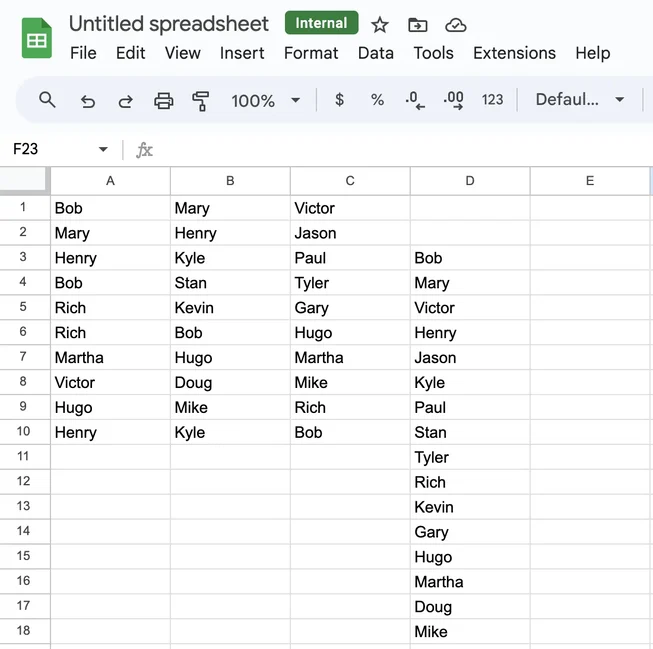Open the Data menu

376,53
